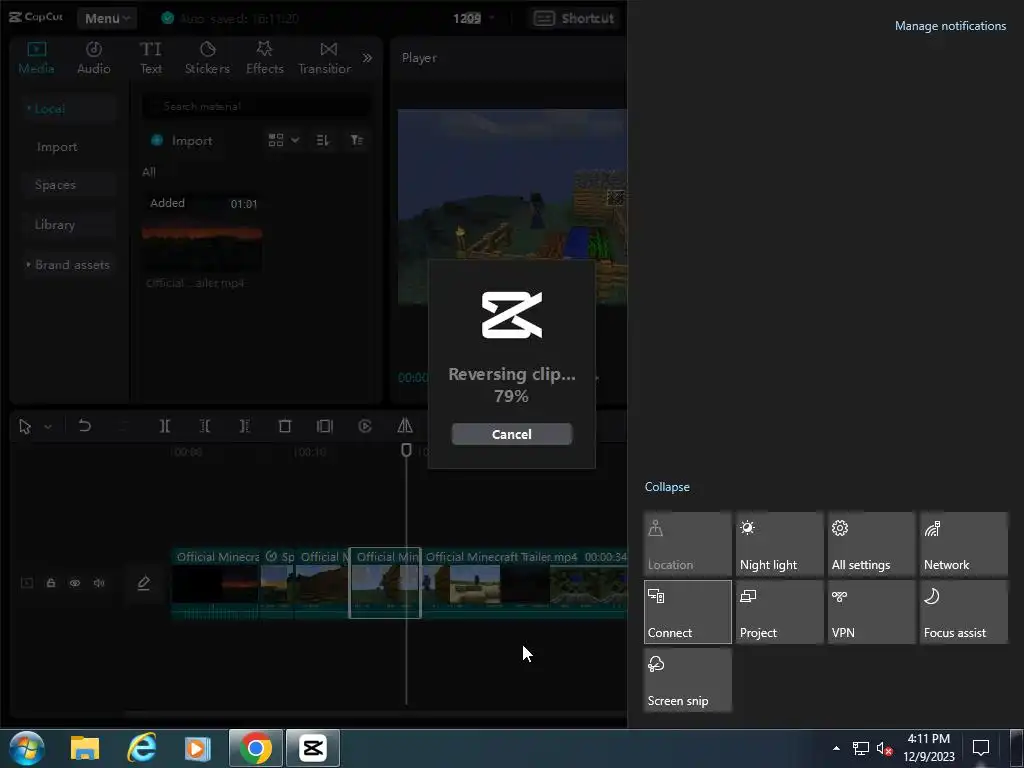This screenshot has height=768, width=1024.
Task: Switch to the Audio tab
Action: click(93, 58)
